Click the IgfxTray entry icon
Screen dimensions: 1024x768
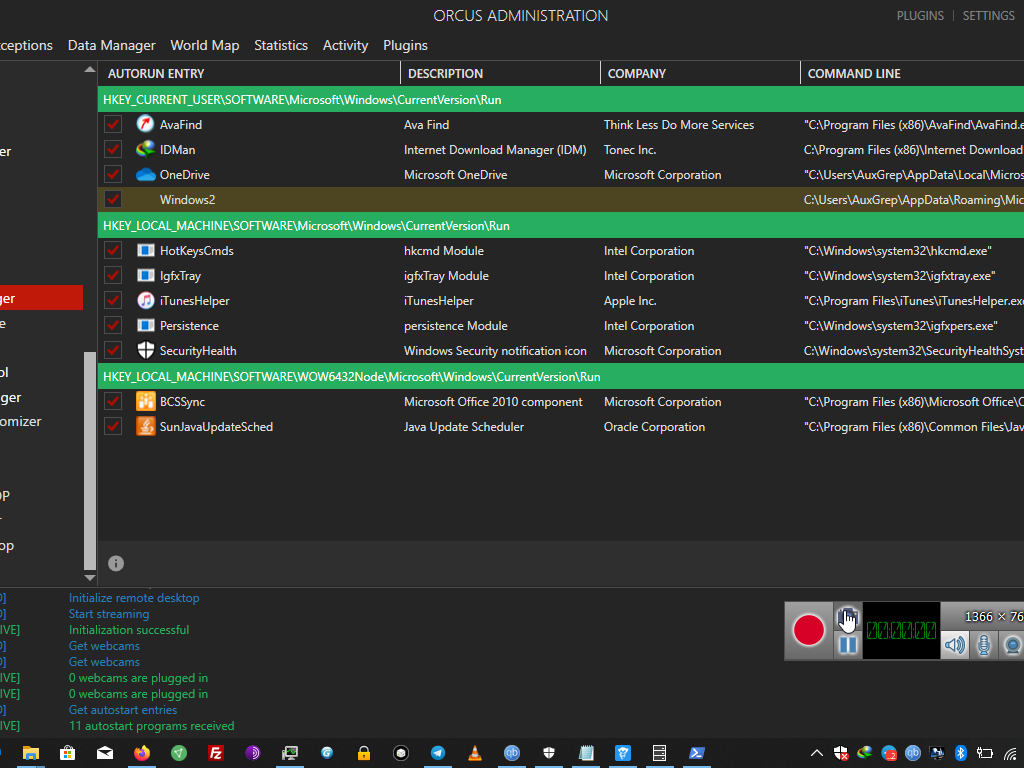coord(145,276)
